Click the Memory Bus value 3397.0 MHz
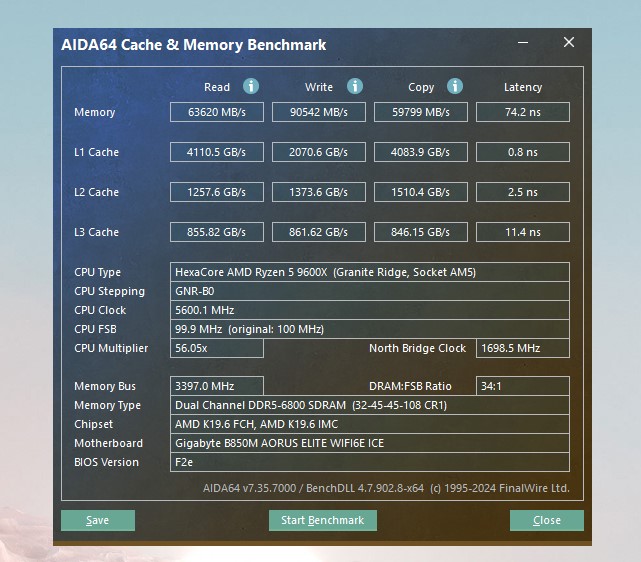 tap(217, 386)
